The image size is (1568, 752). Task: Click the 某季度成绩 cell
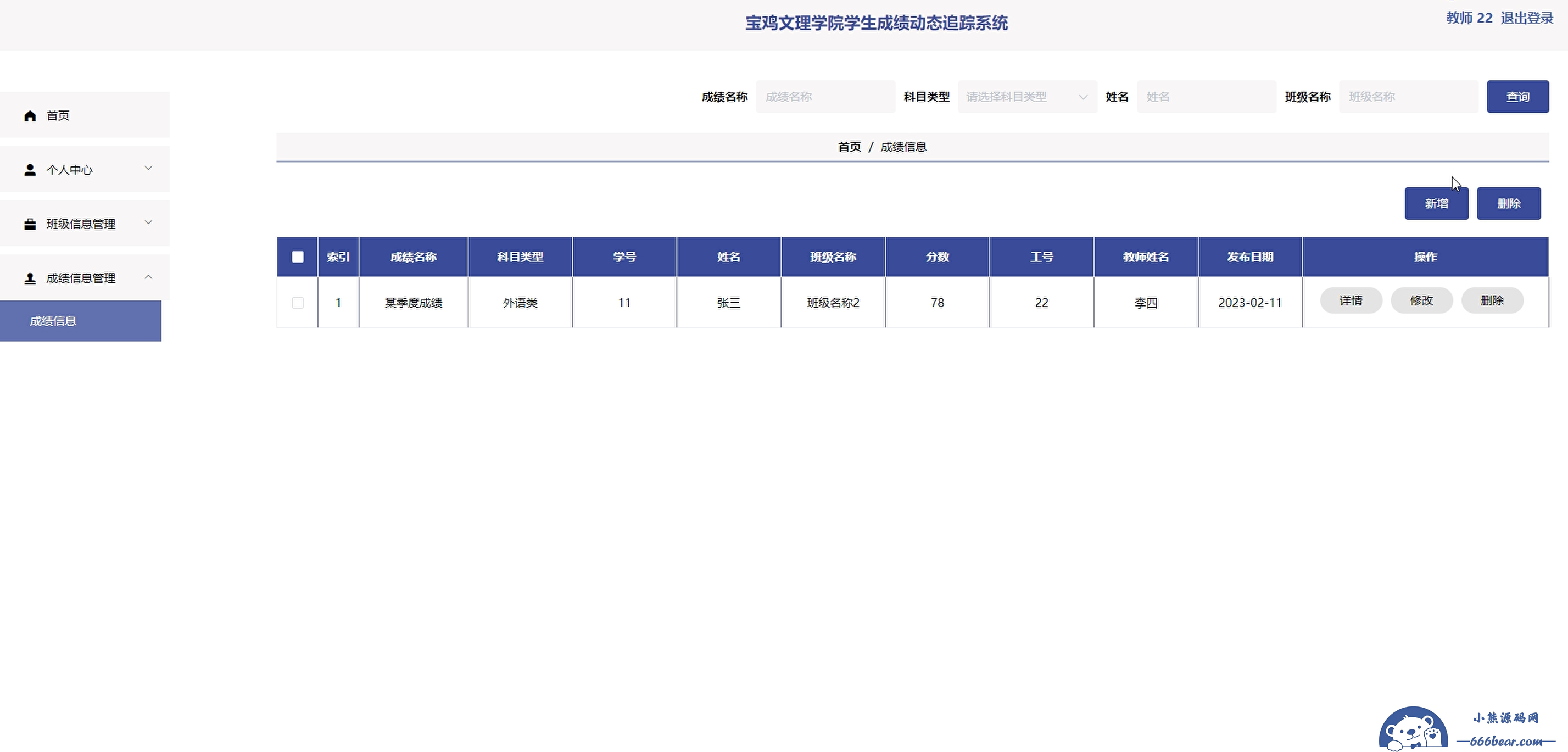coord(414,303)
